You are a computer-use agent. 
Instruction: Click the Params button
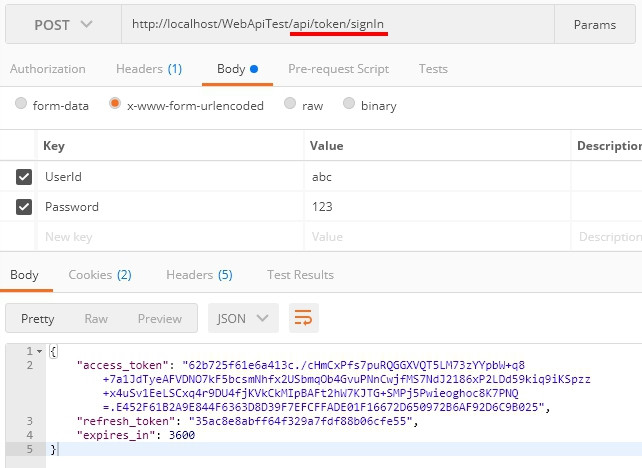pyautogui.click(x=595, y=25)
